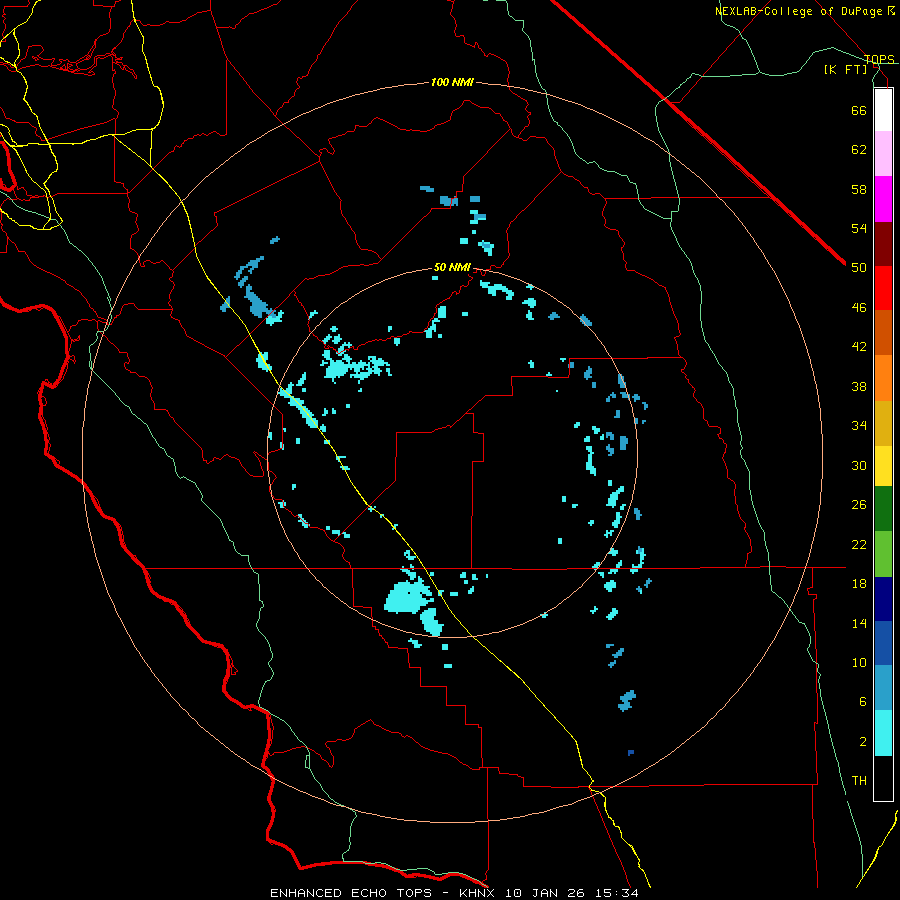This screenshot has height=900, width=900.
Task: Click the legend value '14'
Action: coord(859,623)
